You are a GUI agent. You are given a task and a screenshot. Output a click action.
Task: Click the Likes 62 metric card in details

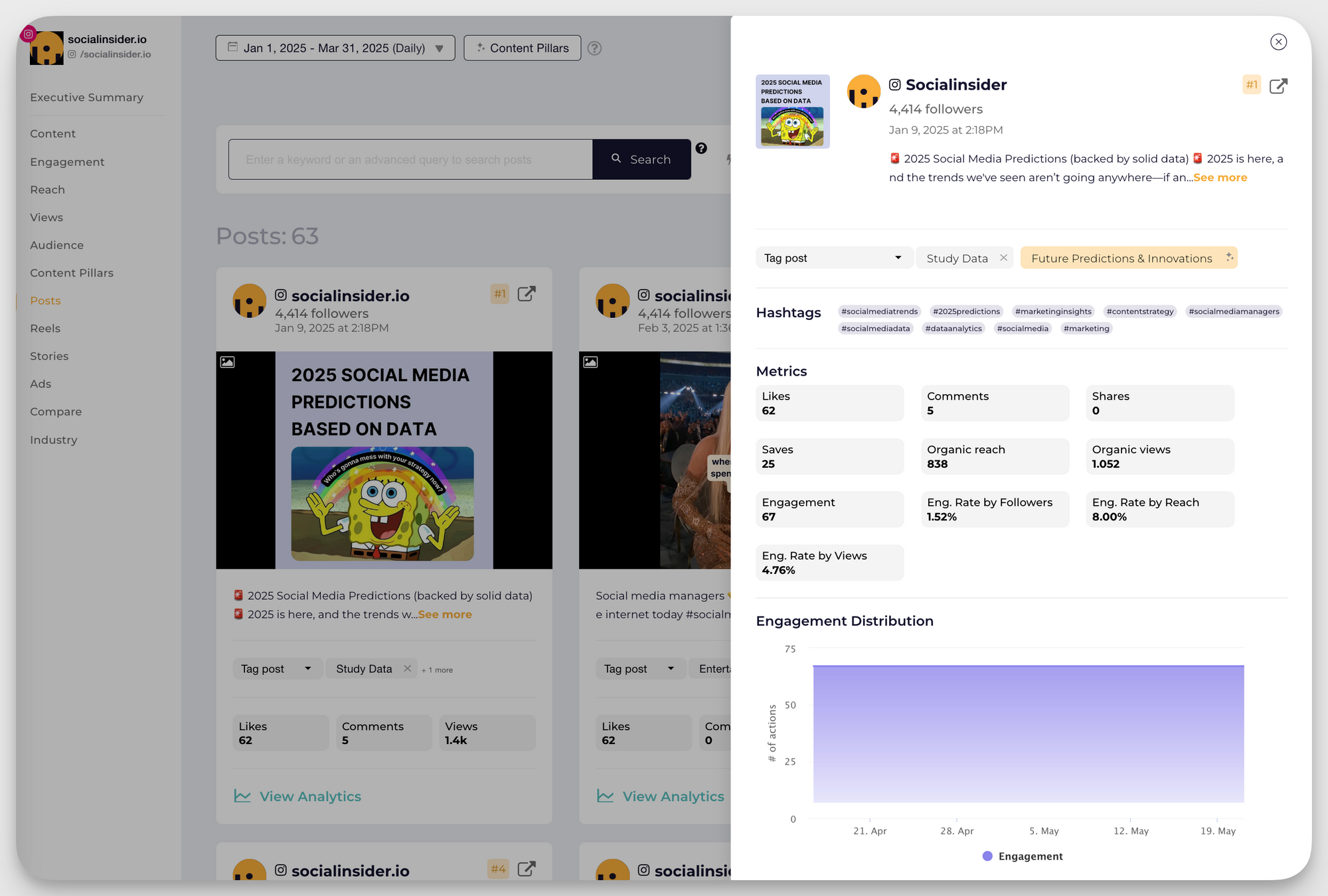pyautogui.click(x=830, y=403)
